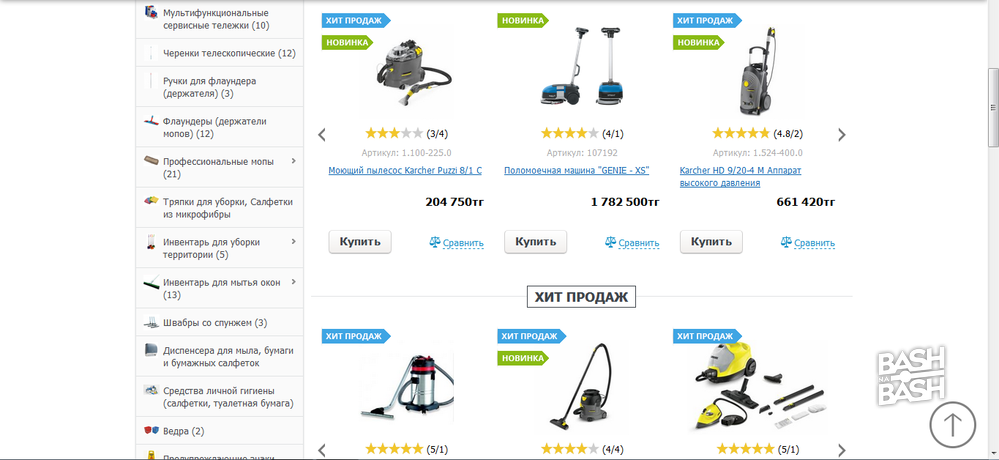Click compare scales icon for Karcher HD 9/20-4 M
This screenshot has width=999, height=460.
786,243
